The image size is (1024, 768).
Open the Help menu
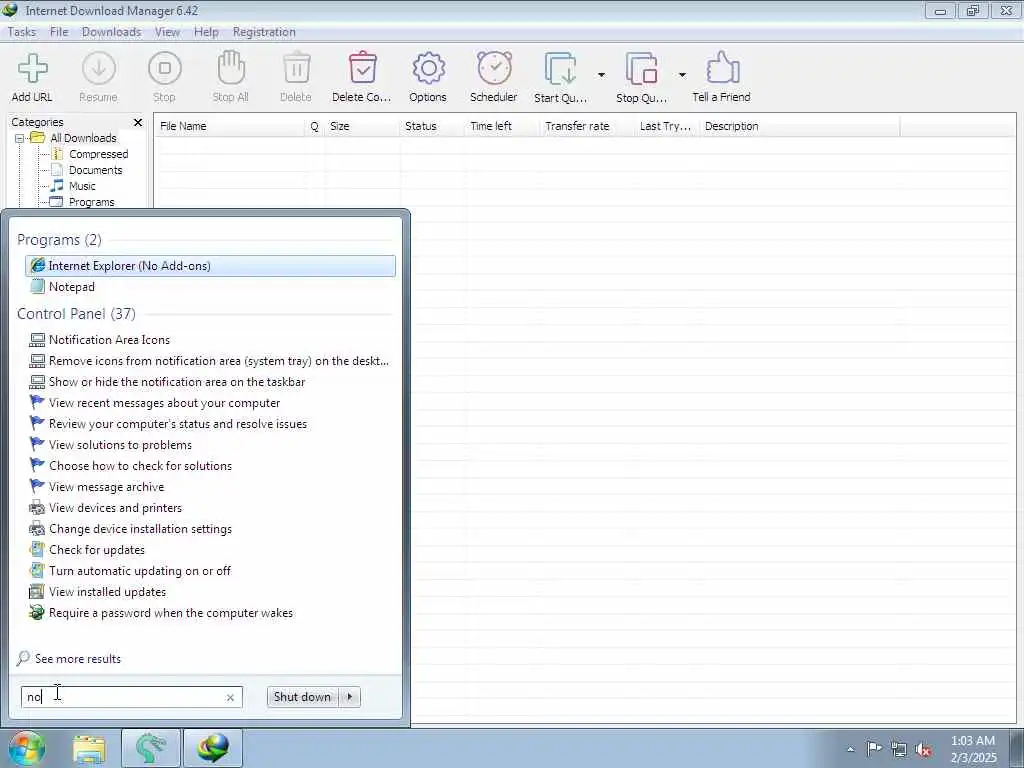pos(206,32)
